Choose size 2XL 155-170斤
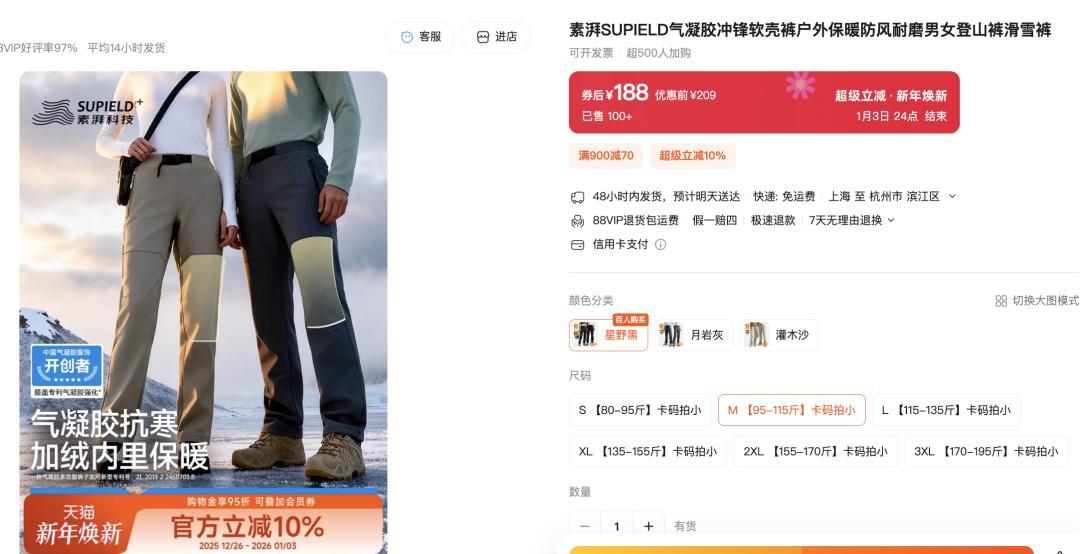The image size is (1080, 554). [815, 451]
